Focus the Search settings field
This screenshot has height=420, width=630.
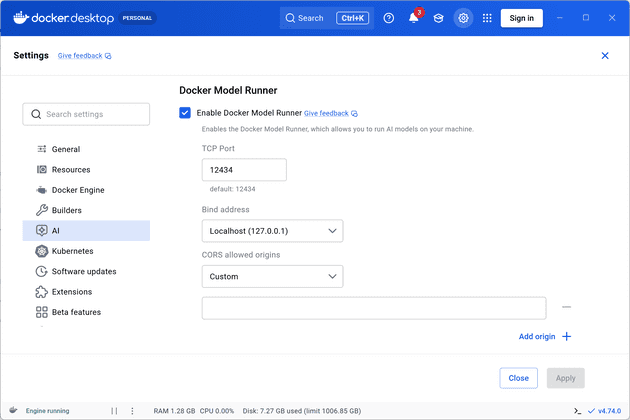[86, 114]
